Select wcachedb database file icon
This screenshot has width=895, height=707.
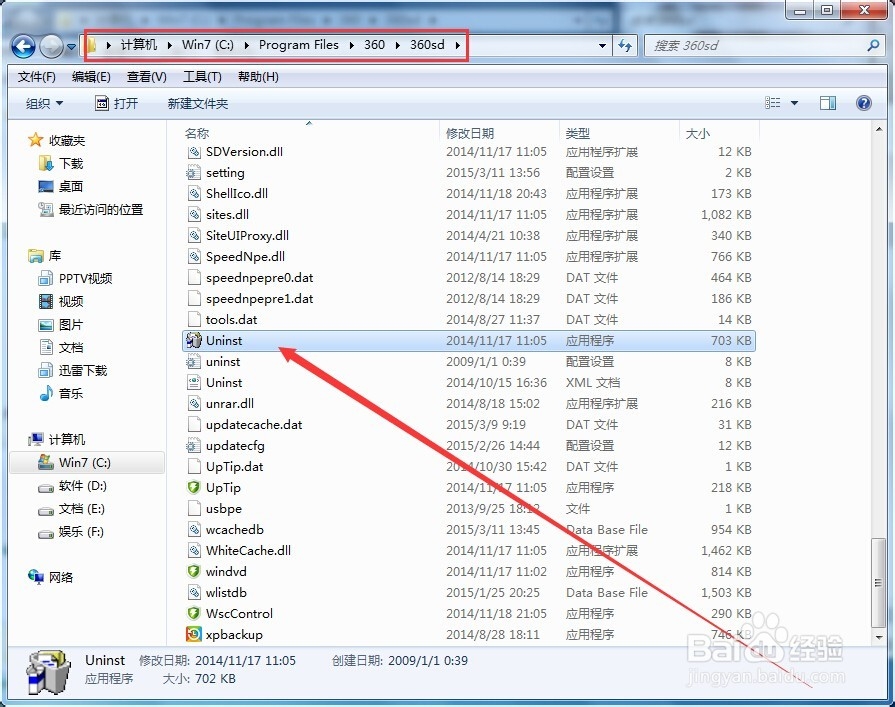[194, 530]
